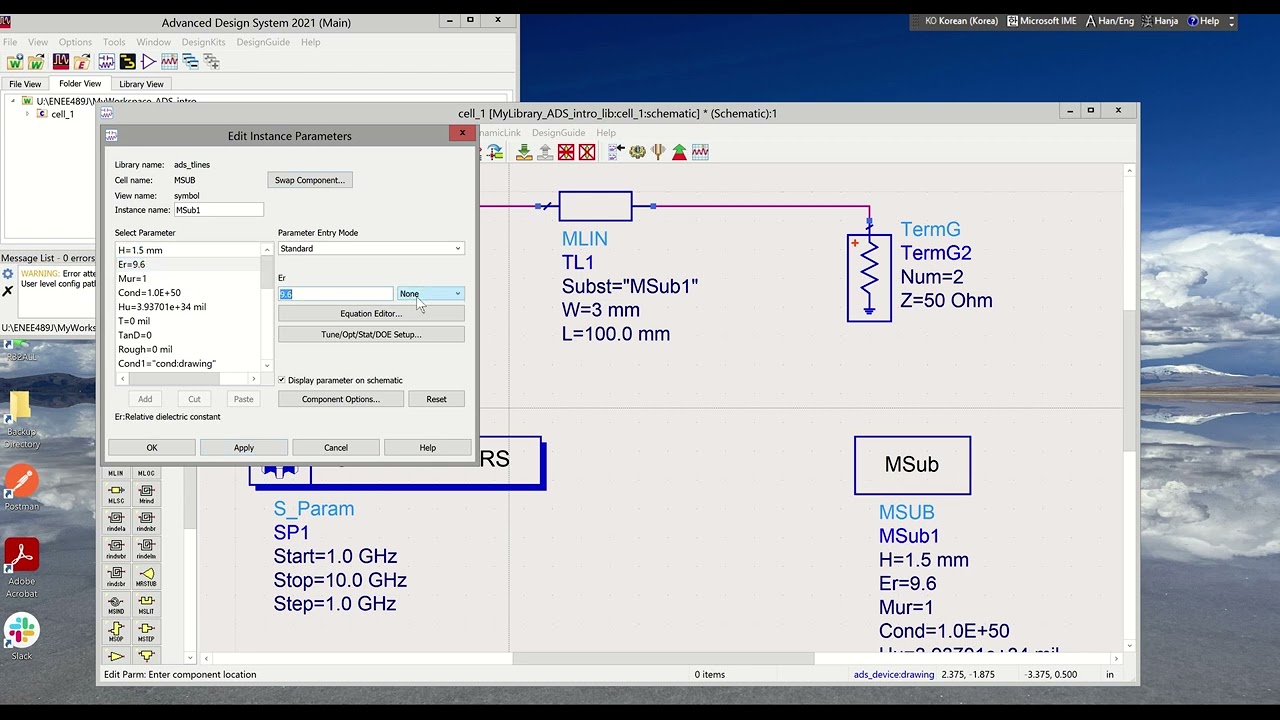Create new layout window from Main toolbar
Viewport: 1280px width, 720px height.
(128, 62)
